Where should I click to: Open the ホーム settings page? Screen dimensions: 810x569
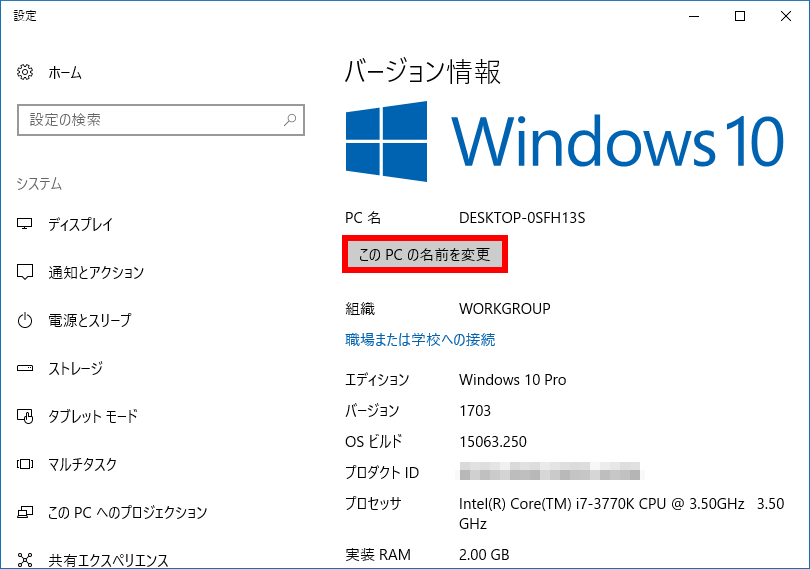(x=65, y=72)
